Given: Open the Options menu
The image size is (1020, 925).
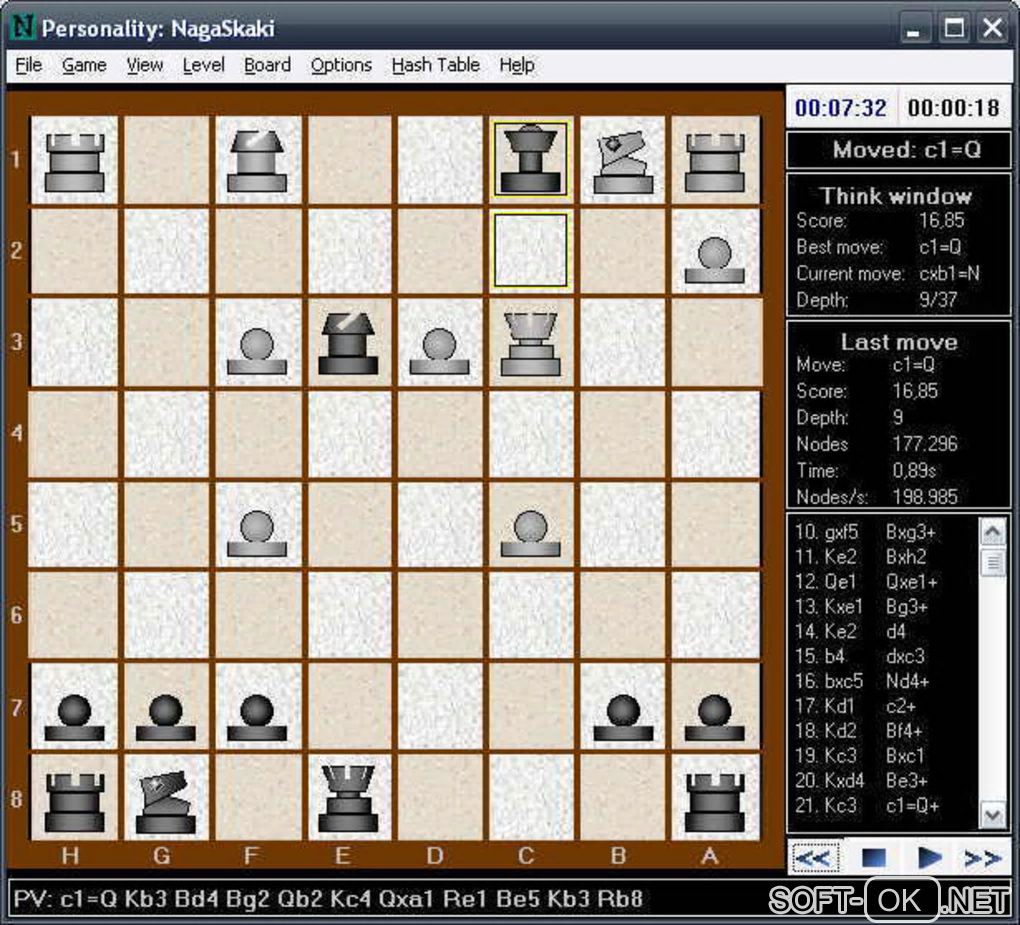Looking at the screenshot, I should [341, 65].
